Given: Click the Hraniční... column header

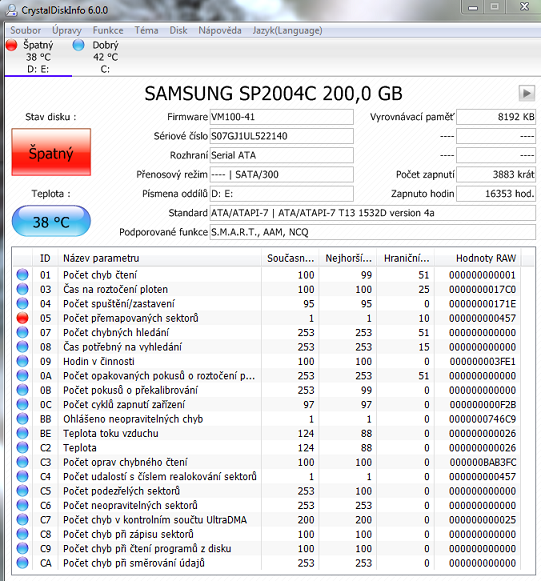Looking at the screenshot, I should (406, 258).
